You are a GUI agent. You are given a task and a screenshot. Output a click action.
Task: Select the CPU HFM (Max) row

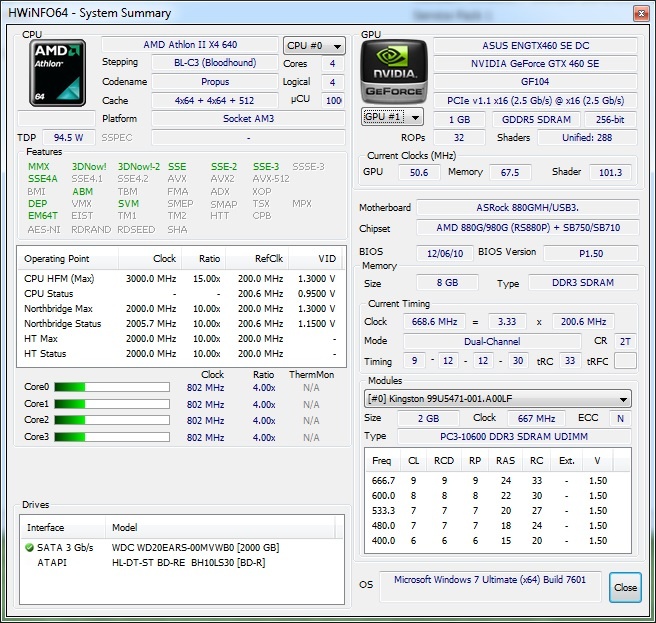(181, 279)
